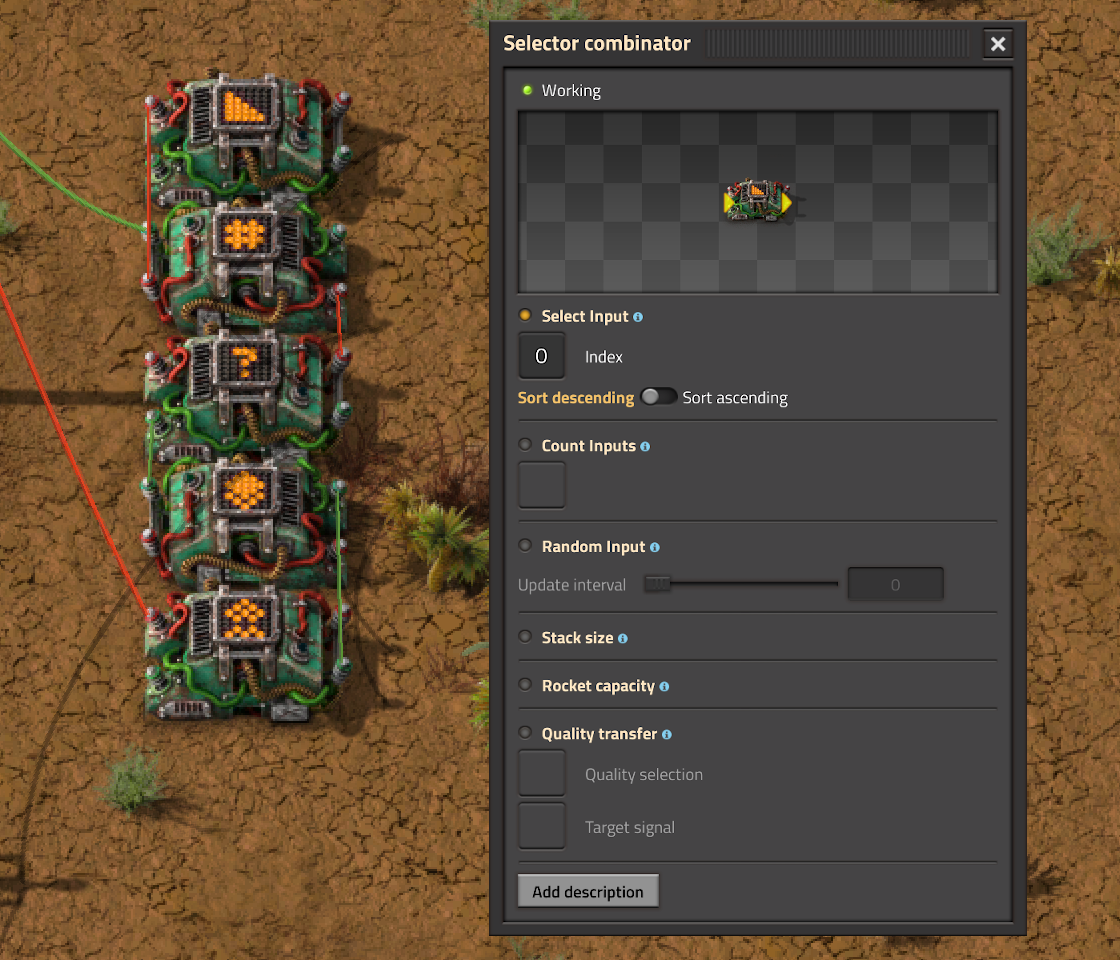Click the Count Inputs info icon
The image size is (1120, 960).
pos(645,446)
